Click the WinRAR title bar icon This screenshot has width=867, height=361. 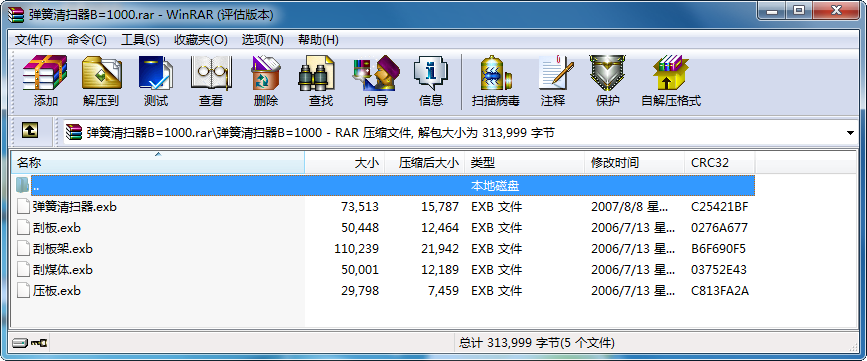(16, 15)
